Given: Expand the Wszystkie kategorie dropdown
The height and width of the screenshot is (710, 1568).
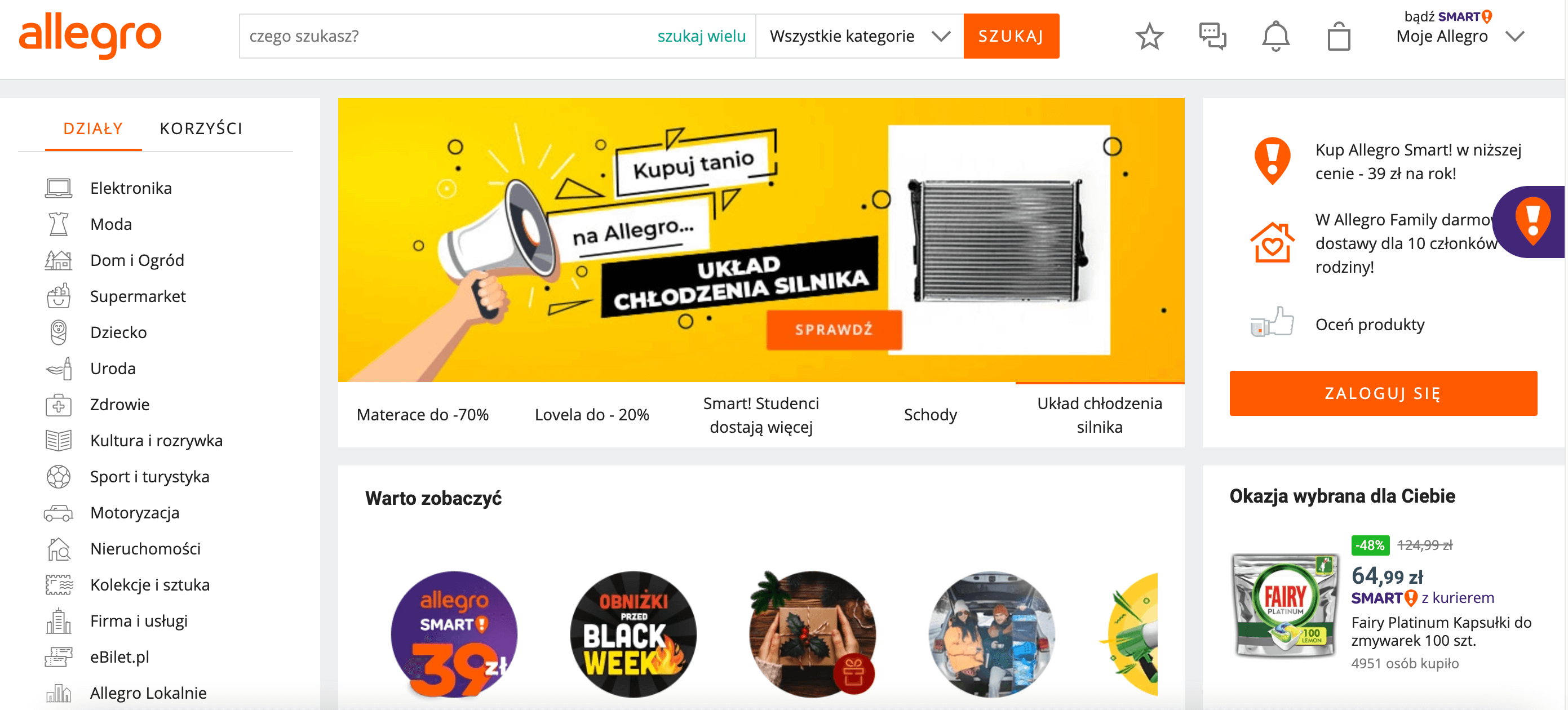Looking at the screenshot, I should (x=859, y=37).
